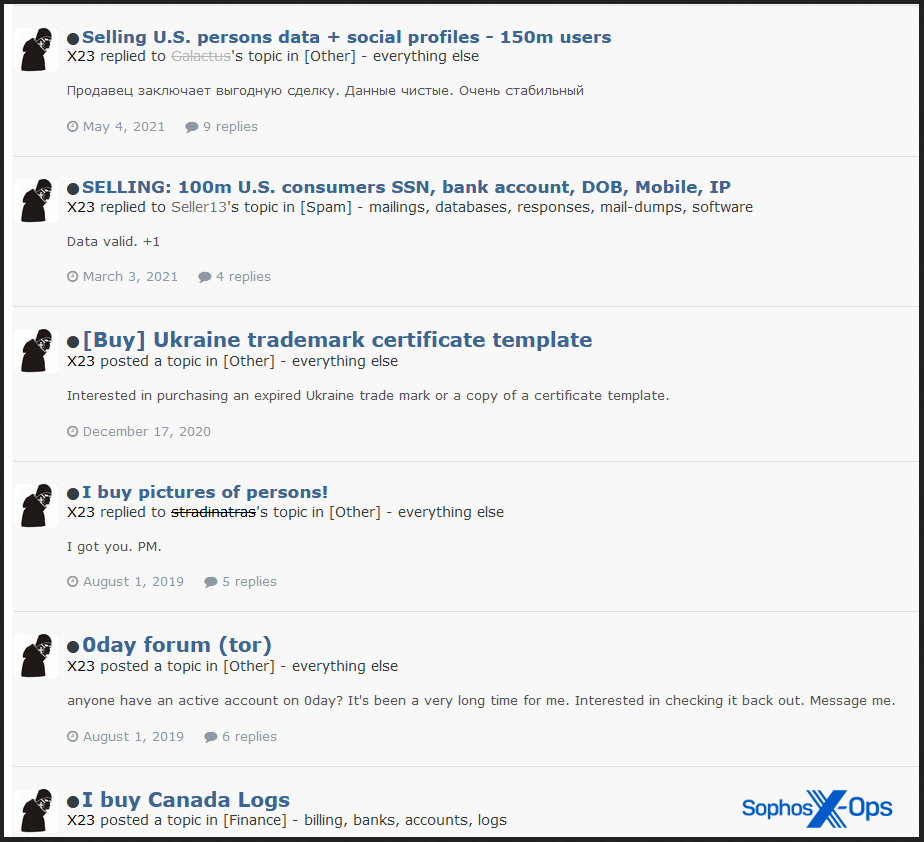Click the '6 replies' count

(x=249, y=737)
